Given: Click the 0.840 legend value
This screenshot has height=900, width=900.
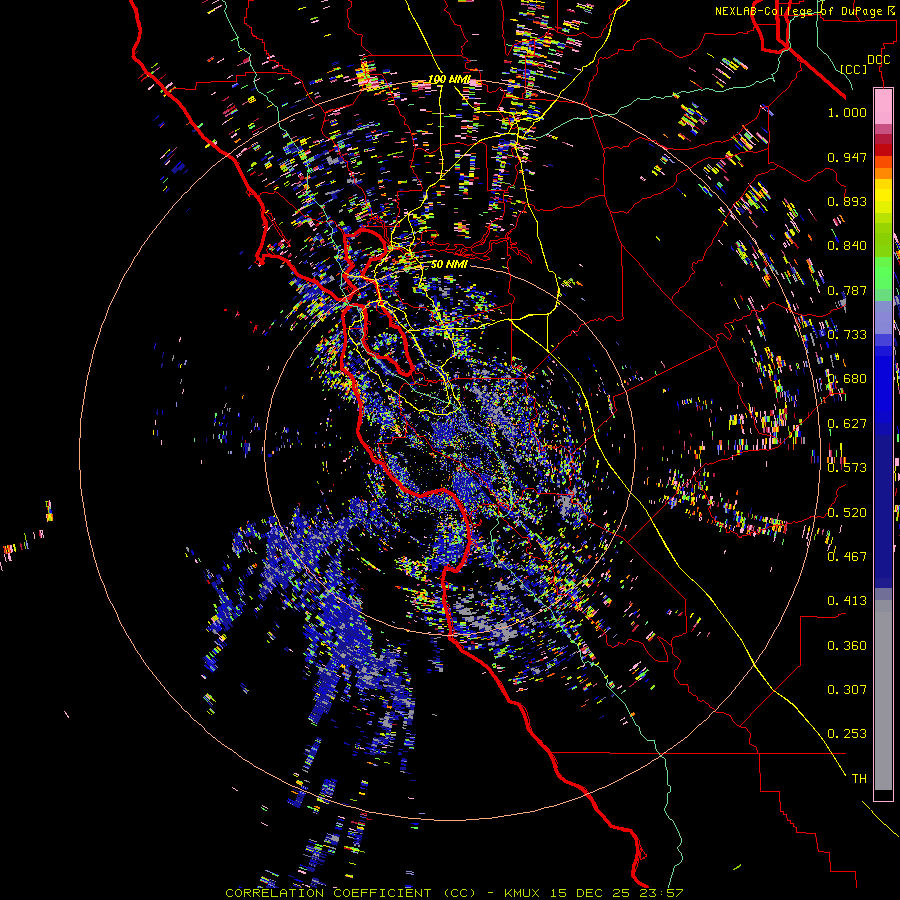Looking at the screenshot, I should coord(847,246).
